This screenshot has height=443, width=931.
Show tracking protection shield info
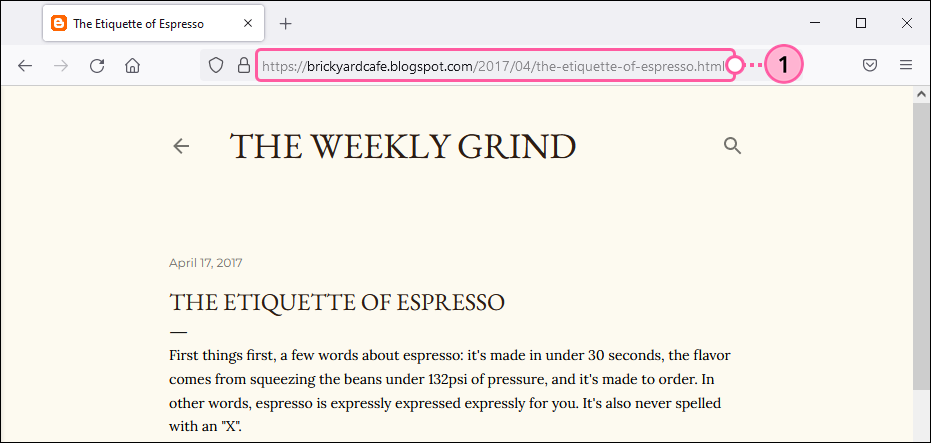[217, 65]
